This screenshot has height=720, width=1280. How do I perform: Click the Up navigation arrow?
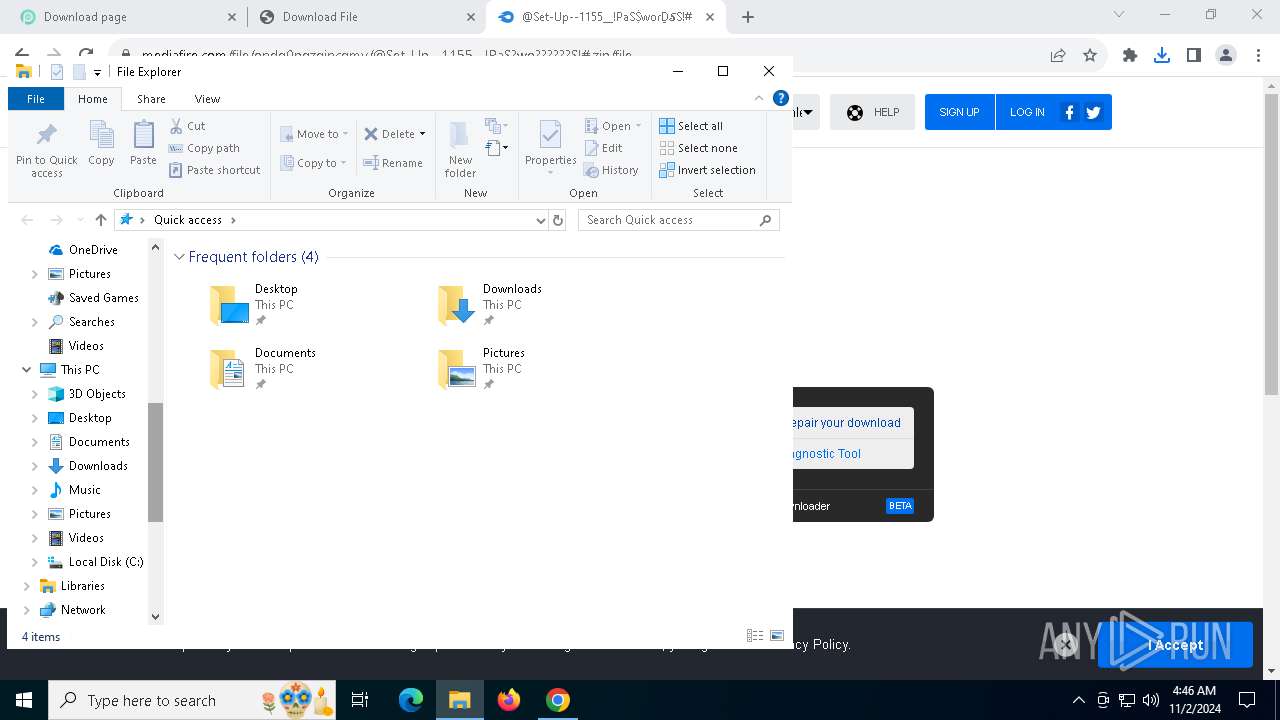pyautogui.click(x=100, y=220)
